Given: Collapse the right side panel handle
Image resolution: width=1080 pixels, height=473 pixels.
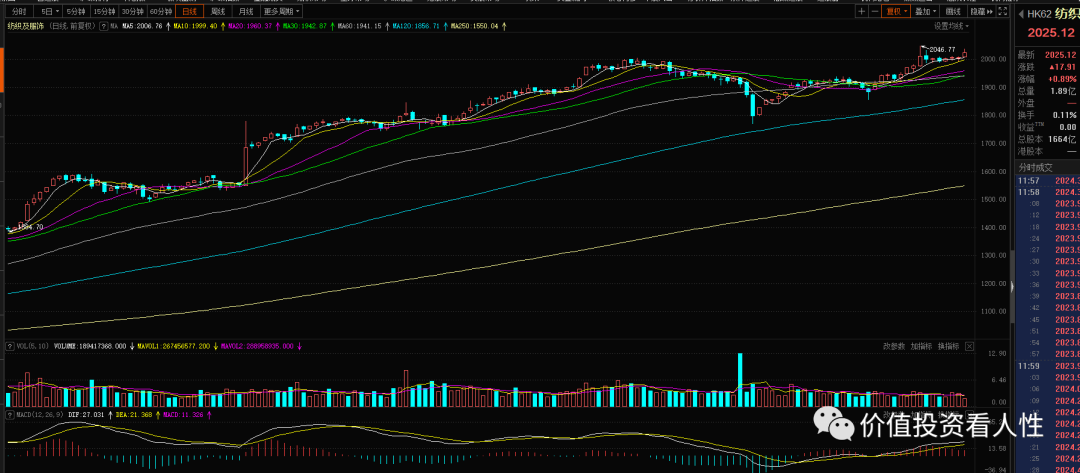Looking at the screenshot, I should click(x=1012, y=286).
